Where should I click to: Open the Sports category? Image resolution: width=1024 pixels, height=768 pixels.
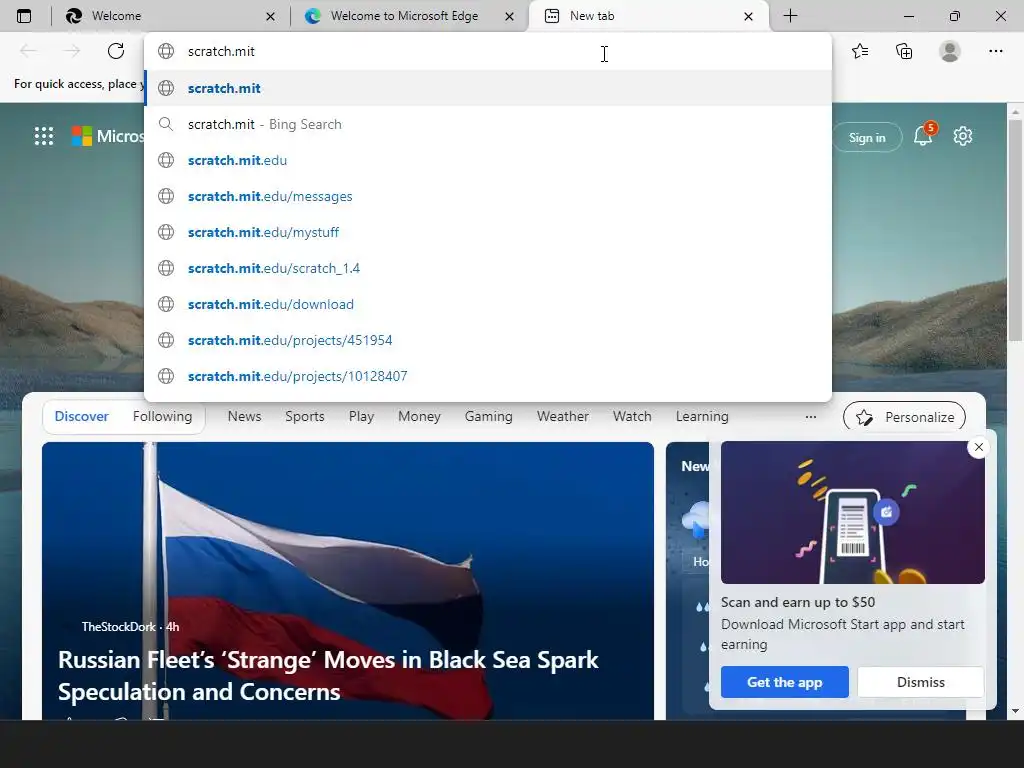pos(305,417)
